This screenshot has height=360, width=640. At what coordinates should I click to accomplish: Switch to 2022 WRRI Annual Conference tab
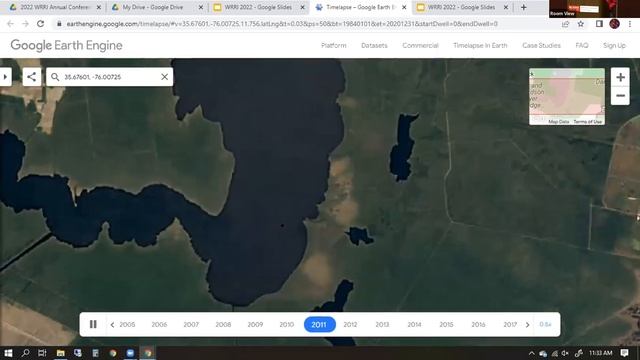(x=55, y=7)
